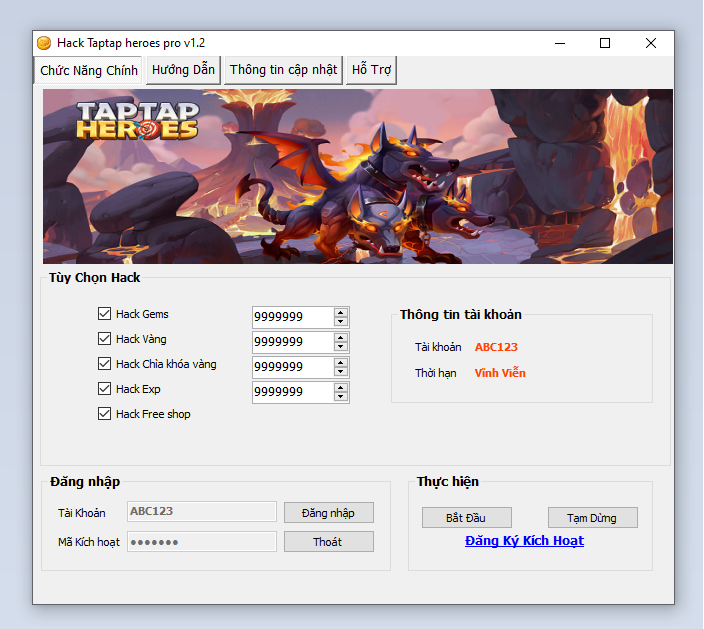Uncheck the Hack Gems checkbox
Image resolution: width=704 pixels, height=629 pixels.
(x=104, y=314)
